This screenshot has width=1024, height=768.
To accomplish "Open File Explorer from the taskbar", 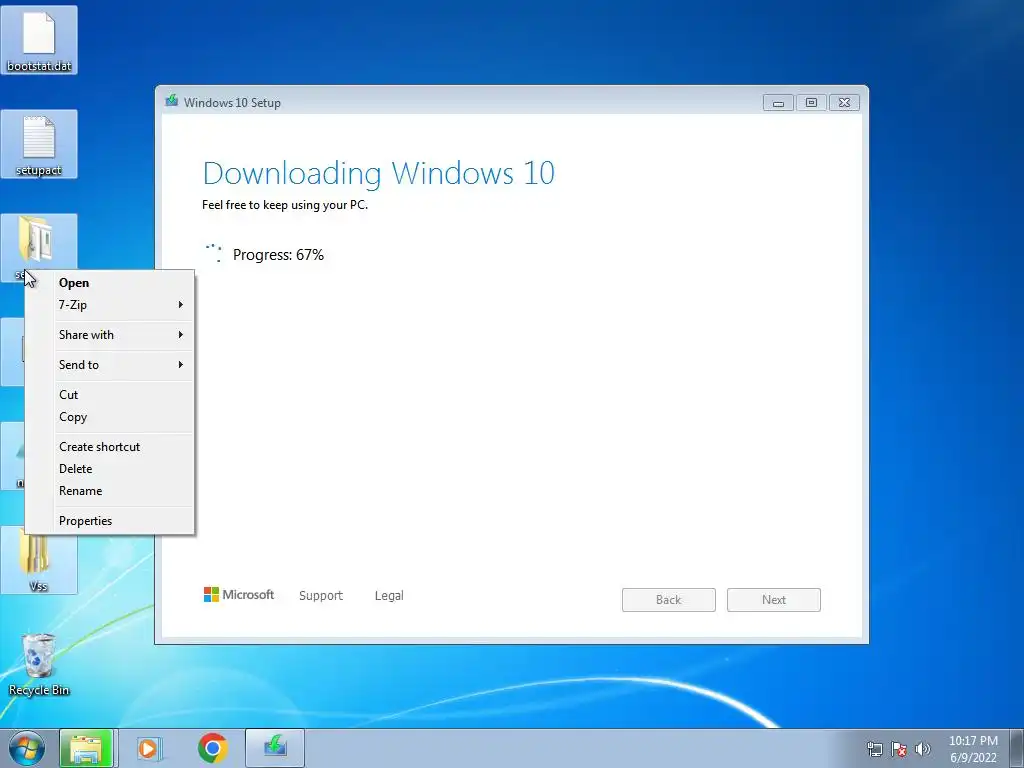I will click(86, 748).
